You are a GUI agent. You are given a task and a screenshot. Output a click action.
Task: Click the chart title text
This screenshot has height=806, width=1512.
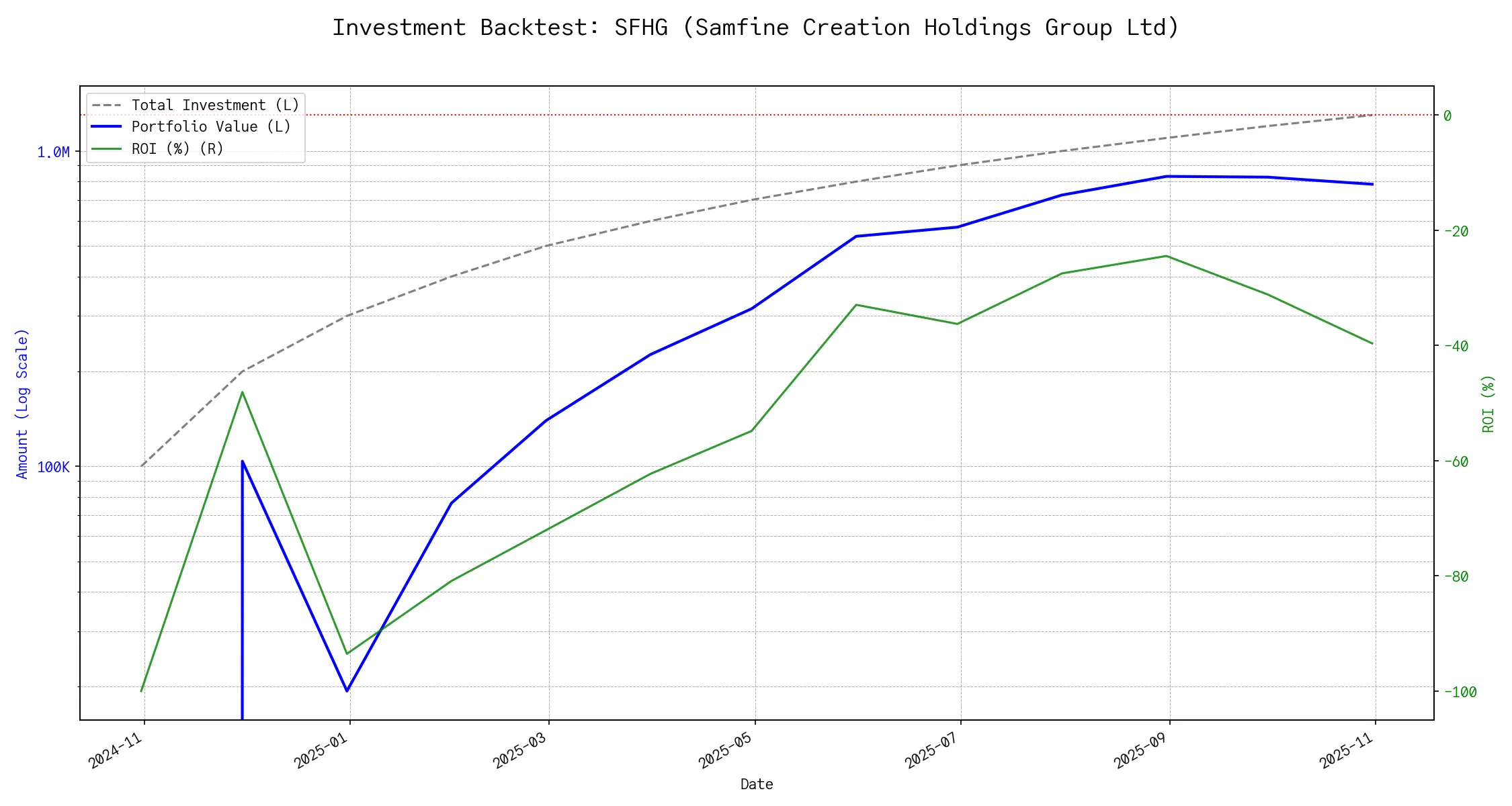(755, 28)
